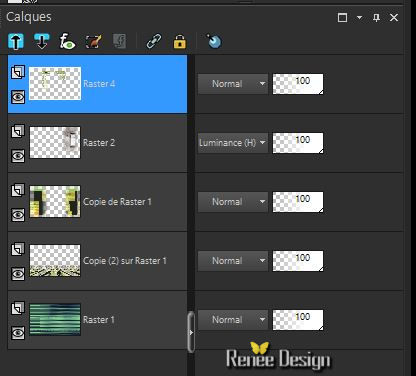Click the greyed layer styles icon
Screen dimensions: 416x376
click(x=119, y=42)
